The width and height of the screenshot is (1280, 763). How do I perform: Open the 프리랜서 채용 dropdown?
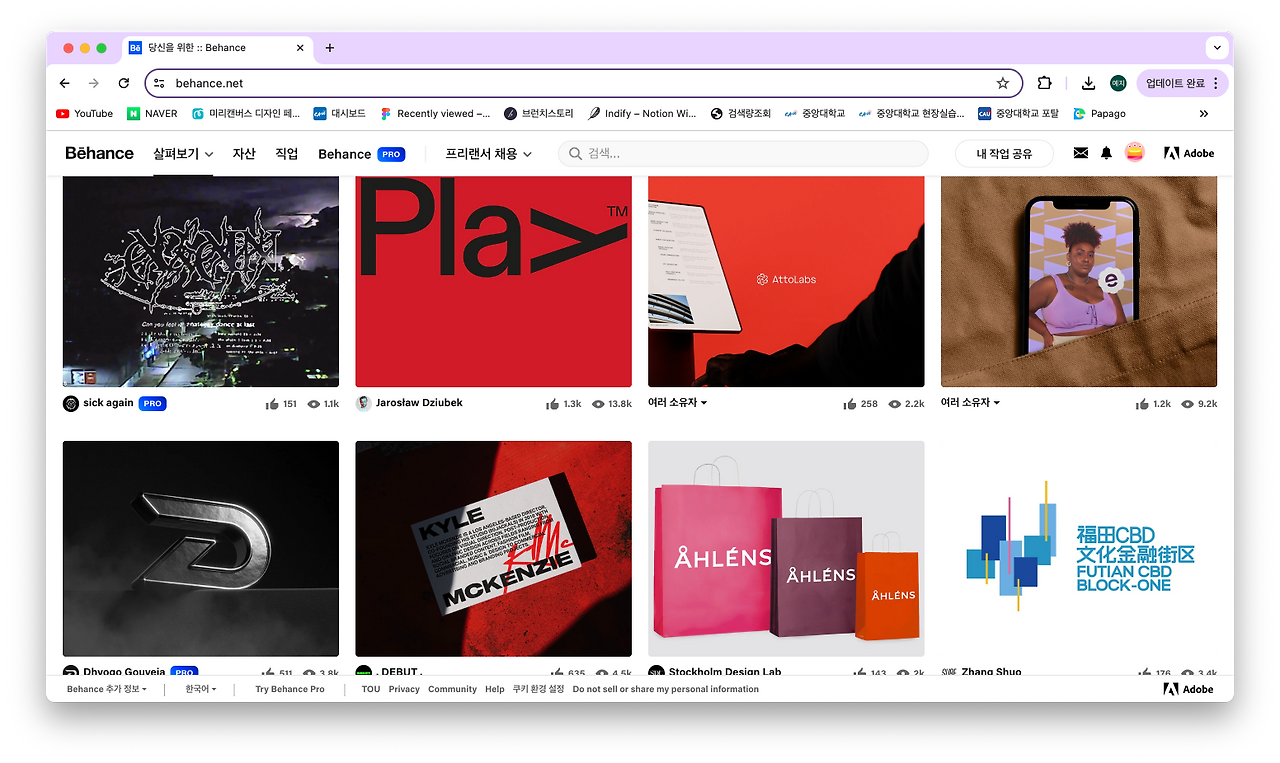click(x=487, y=153)
